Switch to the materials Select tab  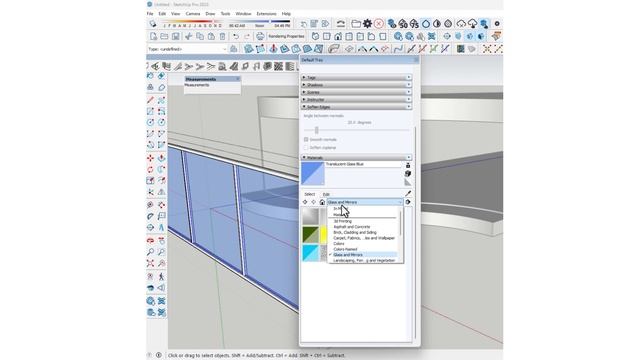(x=310, y=194)
